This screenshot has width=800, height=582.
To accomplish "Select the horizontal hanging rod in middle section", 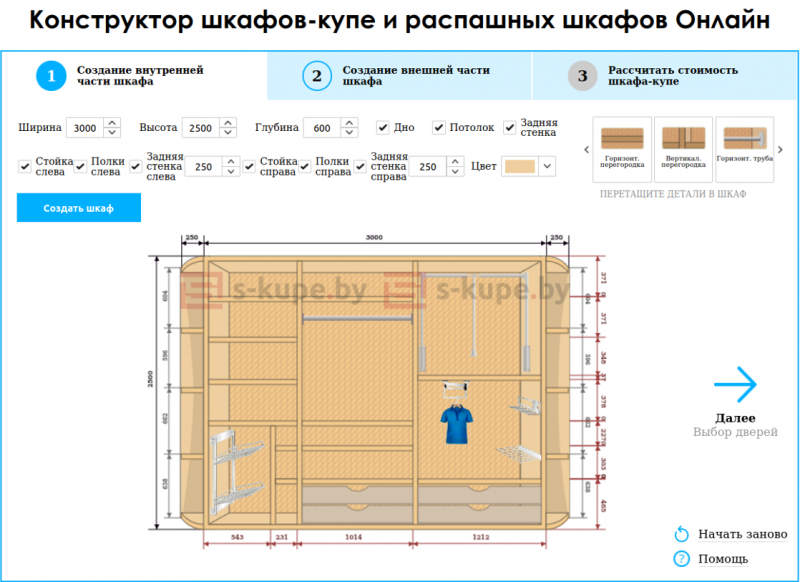I will point(357,318).
